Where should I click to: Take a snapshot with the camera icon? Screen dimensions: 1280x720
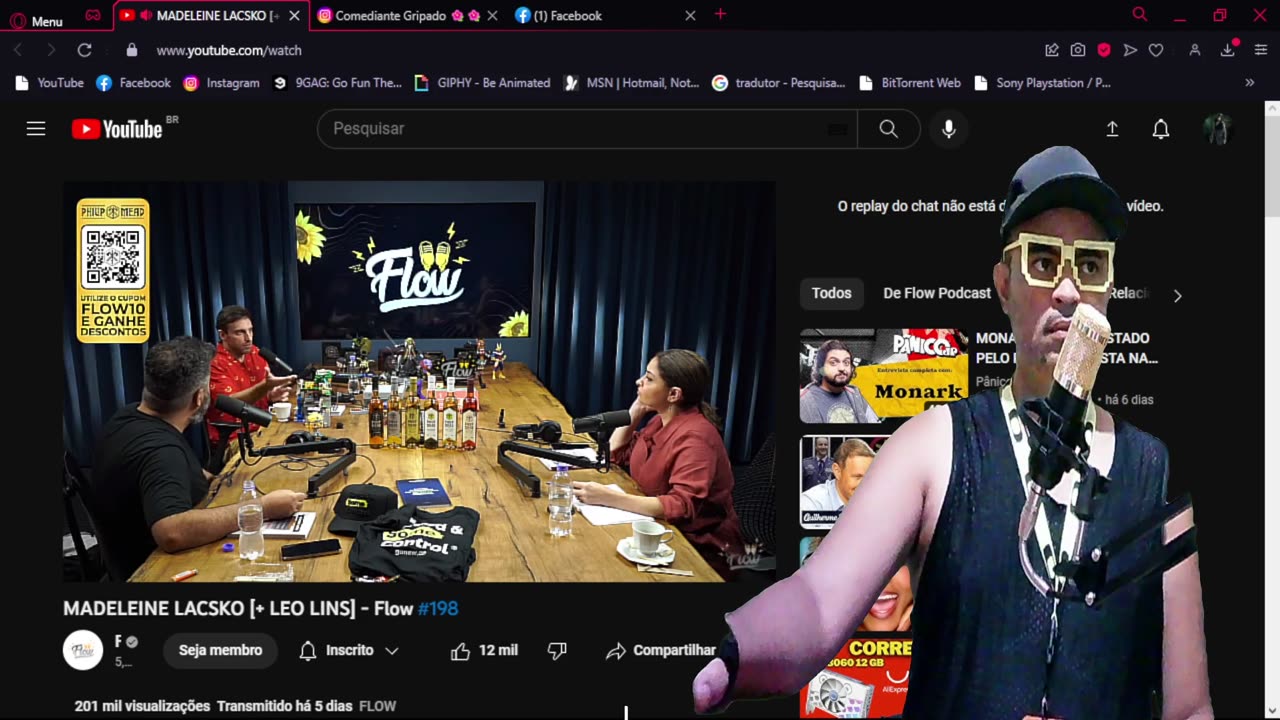(1078, 50)
